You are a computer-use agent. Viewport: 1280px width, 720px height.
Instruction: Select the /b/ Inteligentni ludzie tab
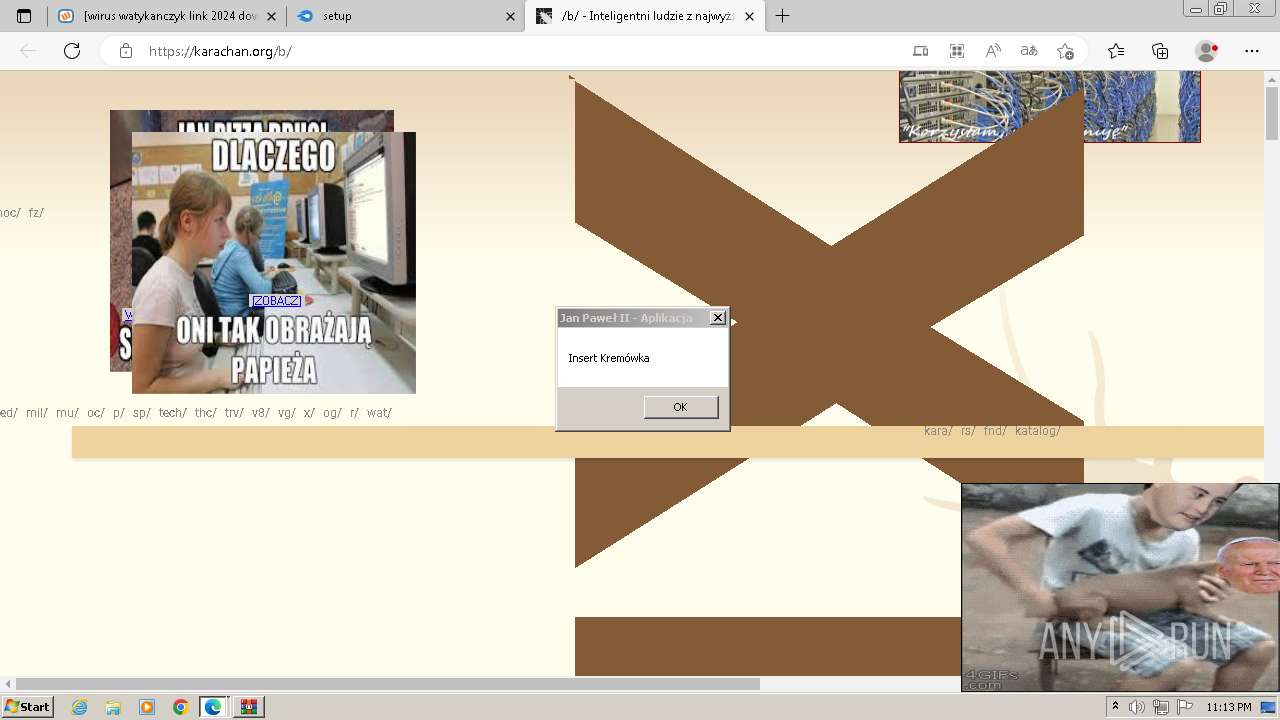coord(645,16)
